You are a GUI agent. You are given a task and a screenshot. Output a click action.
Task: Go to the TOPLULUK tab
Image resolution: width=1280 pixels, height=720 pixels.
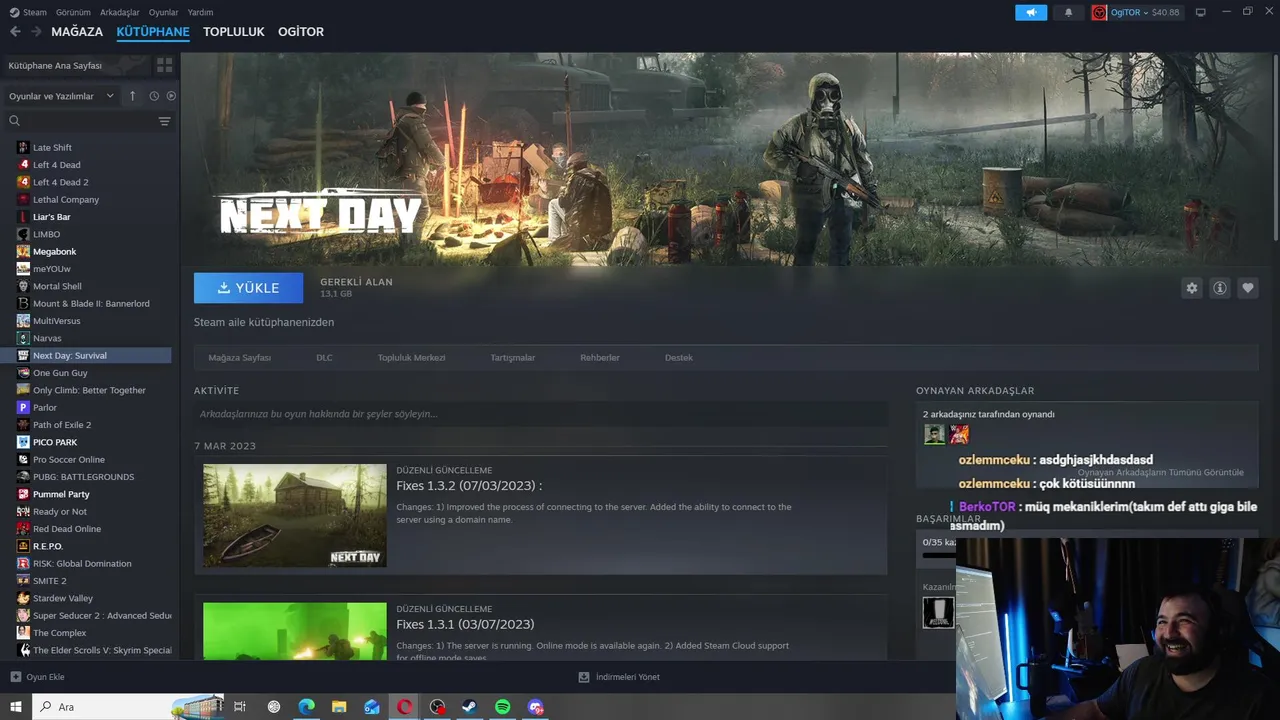(234, 32)
